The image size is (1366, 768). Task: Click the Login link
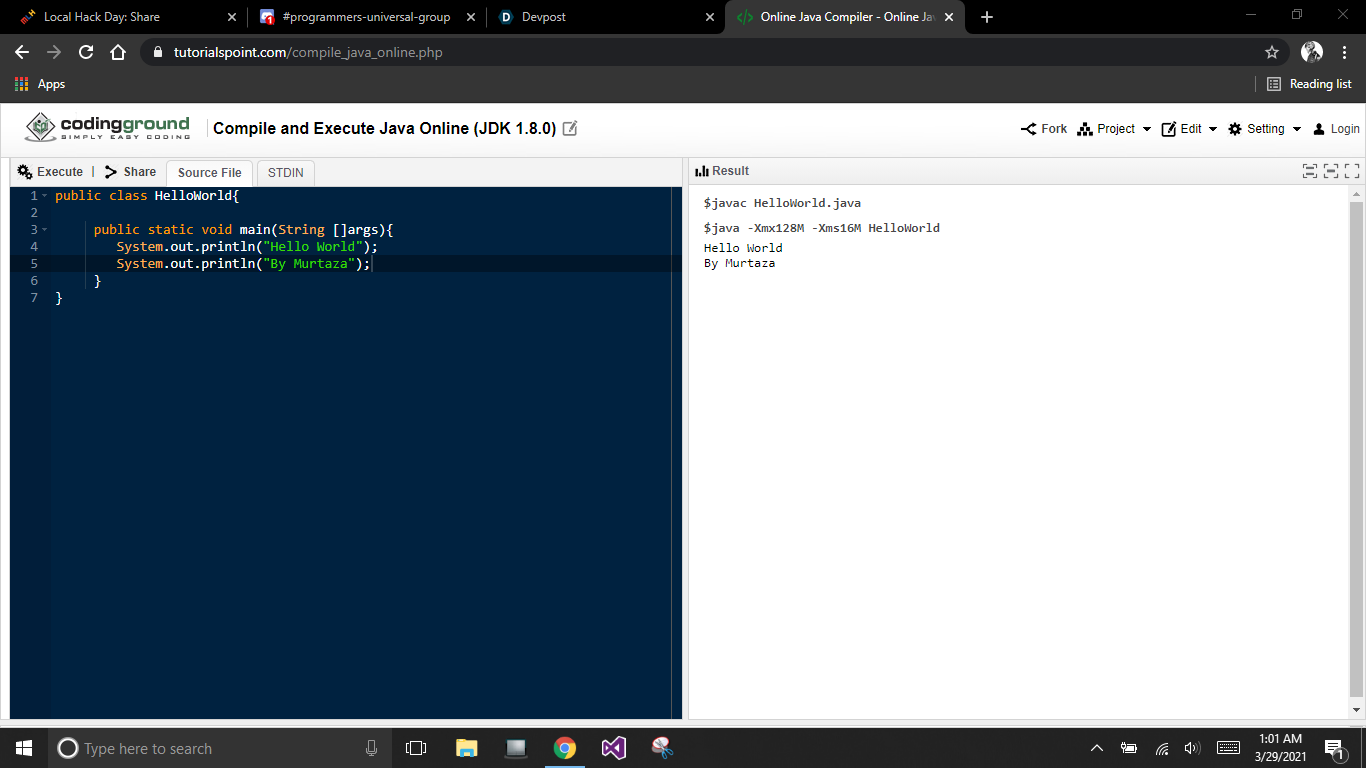click(x=1336, y=129)
